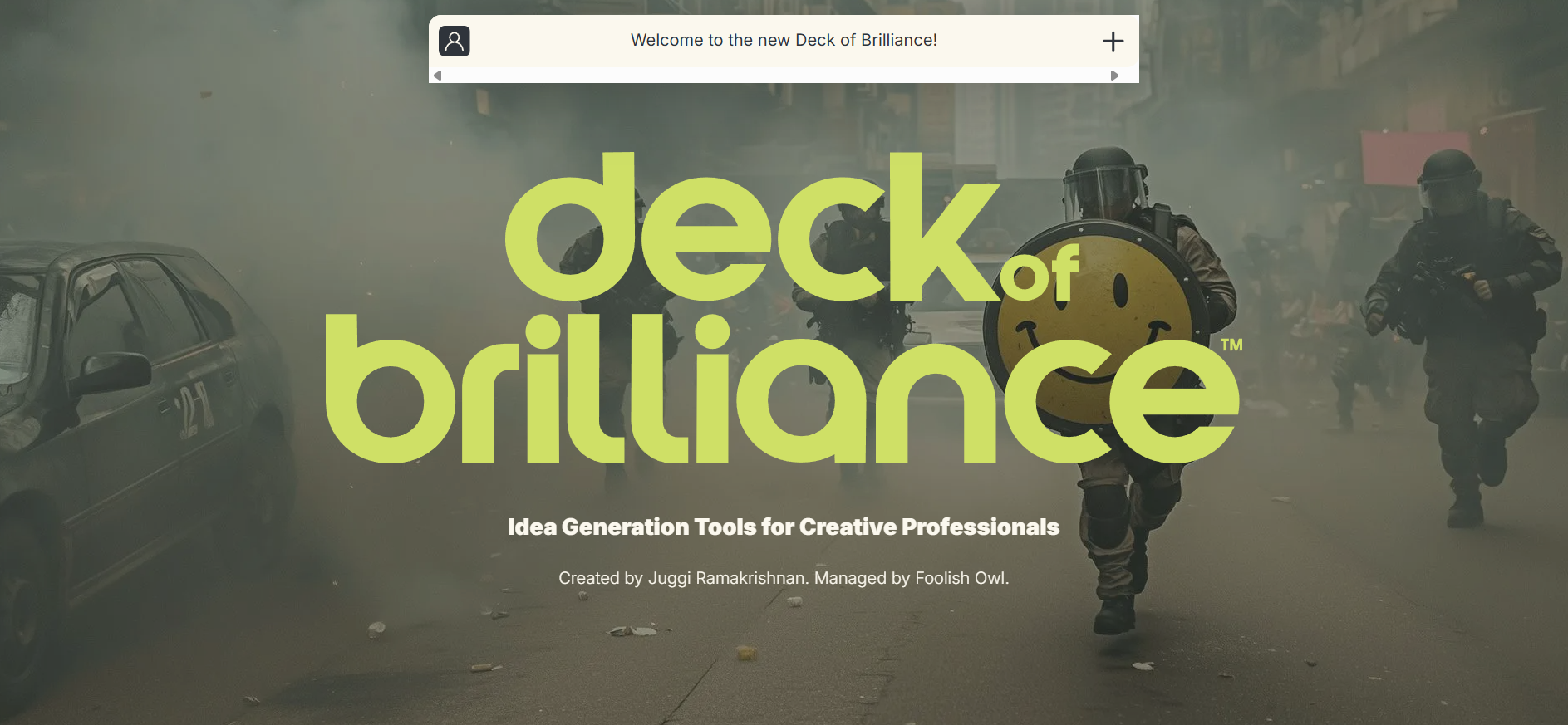Click "Created by Juggi Ramakrishnan" credit line
The width and height of the screenshot is (1568, 725).
(784, 578)
